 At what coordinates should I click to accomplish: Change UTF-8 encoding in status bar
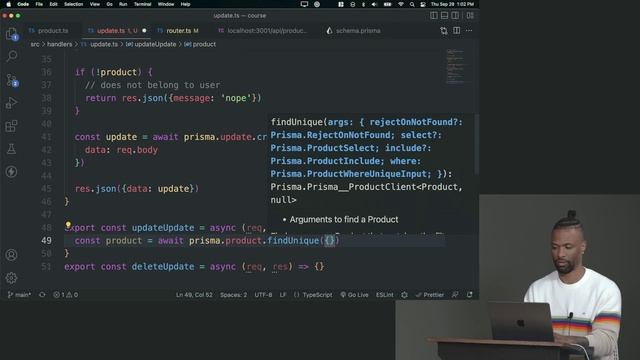(263, 295)
